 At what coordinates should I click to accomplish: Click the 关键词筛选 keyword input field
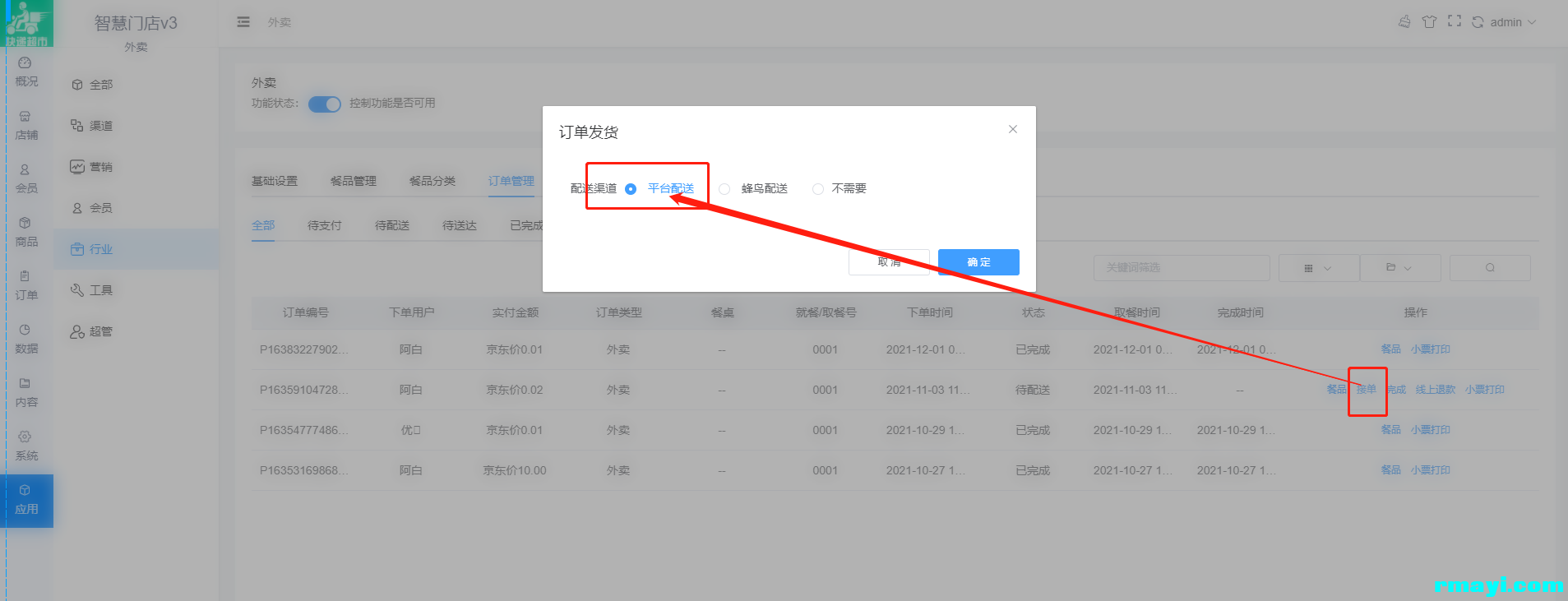click(x=1181, y=268)
